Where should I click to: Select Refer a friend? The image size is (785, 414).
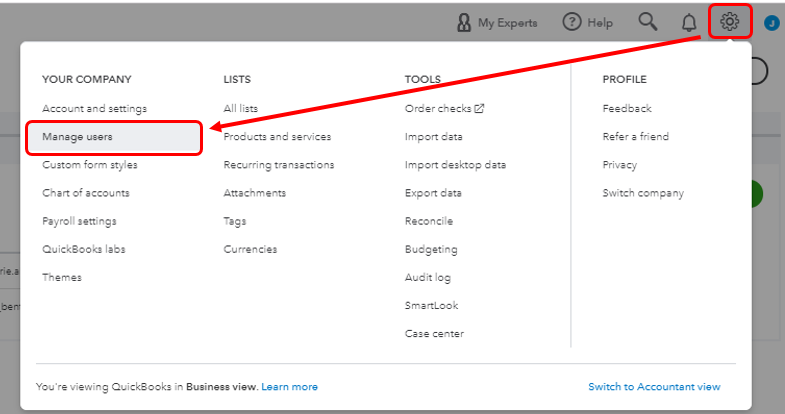[636, 137]
